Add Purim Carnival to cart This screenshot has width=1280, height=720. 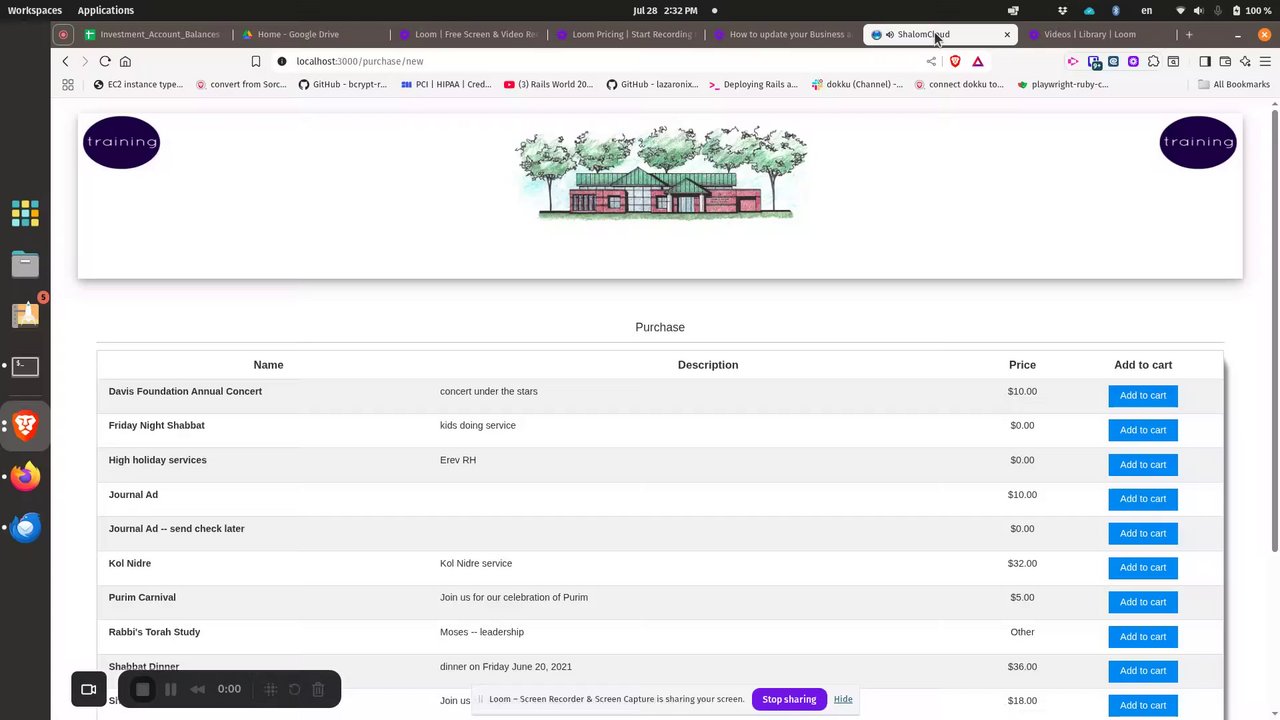tap(1143, 602)
